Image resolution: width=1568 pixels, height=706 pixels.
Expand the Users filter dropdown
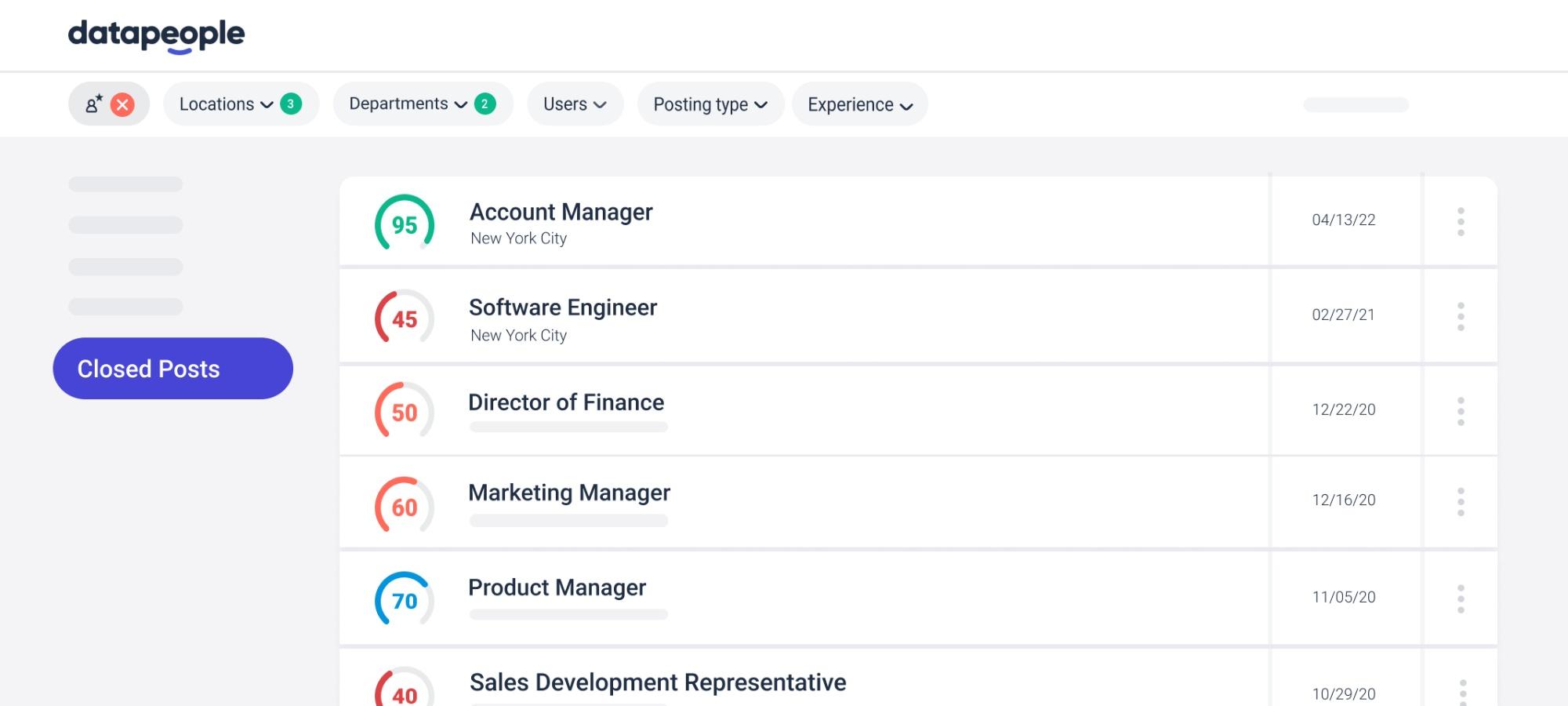pos(575,104)
